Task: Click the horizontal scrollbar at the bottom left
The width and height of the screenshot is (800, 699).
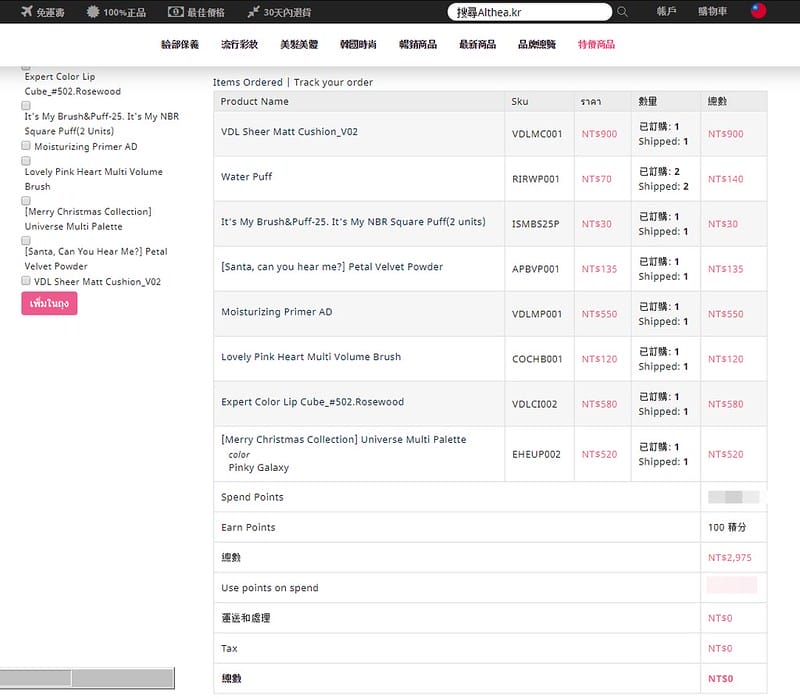Action: pos(87,677)
